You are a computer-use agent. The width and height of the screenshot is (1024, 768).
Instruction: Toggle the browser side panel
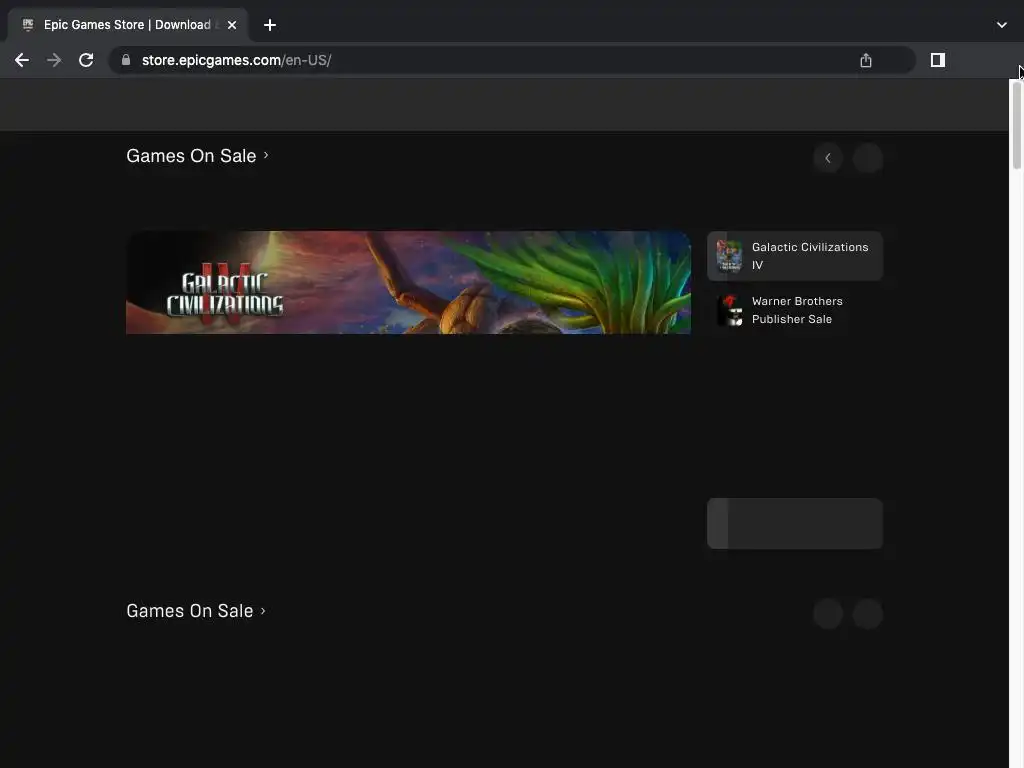pos(938,60)
